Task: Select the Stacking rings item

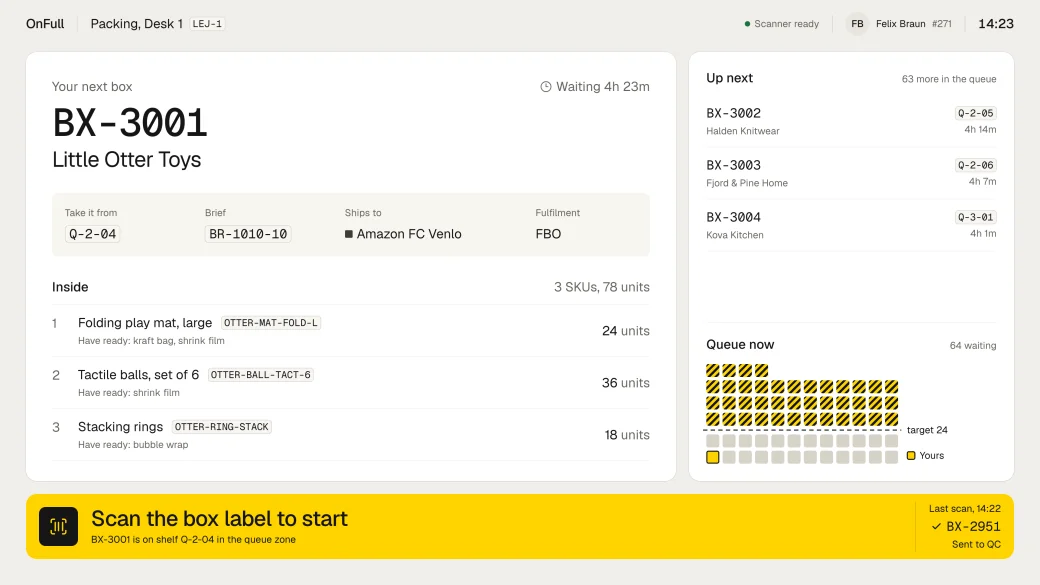Action: (x=351, y=434)
